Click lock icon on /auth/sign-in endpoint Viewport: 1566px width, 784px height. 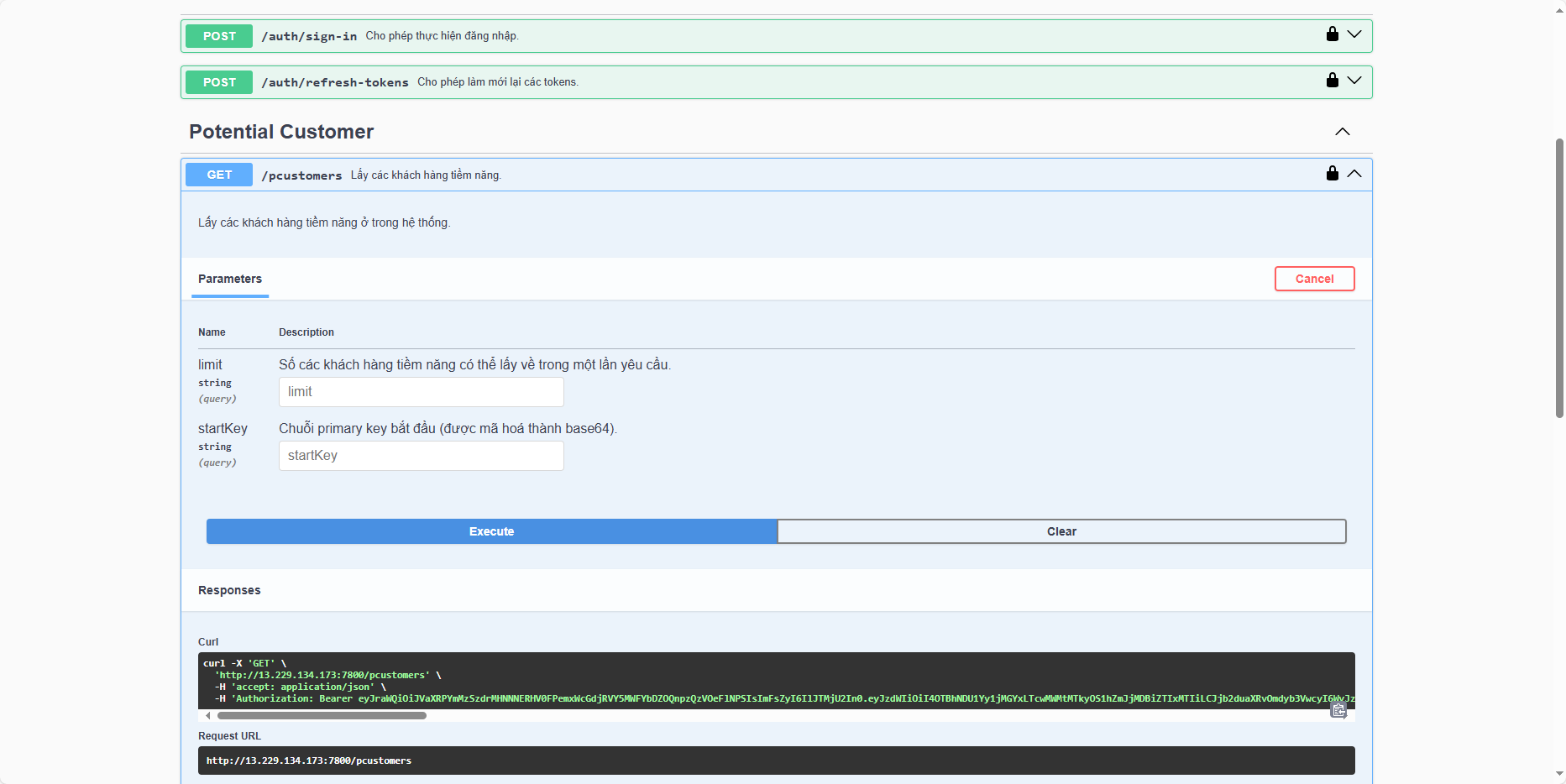point(1332,34)
